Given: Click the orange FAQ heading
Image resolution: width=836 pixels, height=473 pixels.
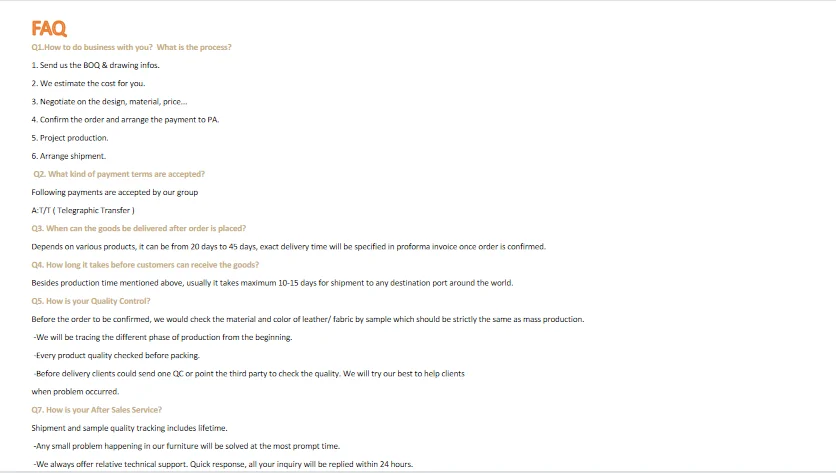Looking at the screenshot, I should click(49, 28).
